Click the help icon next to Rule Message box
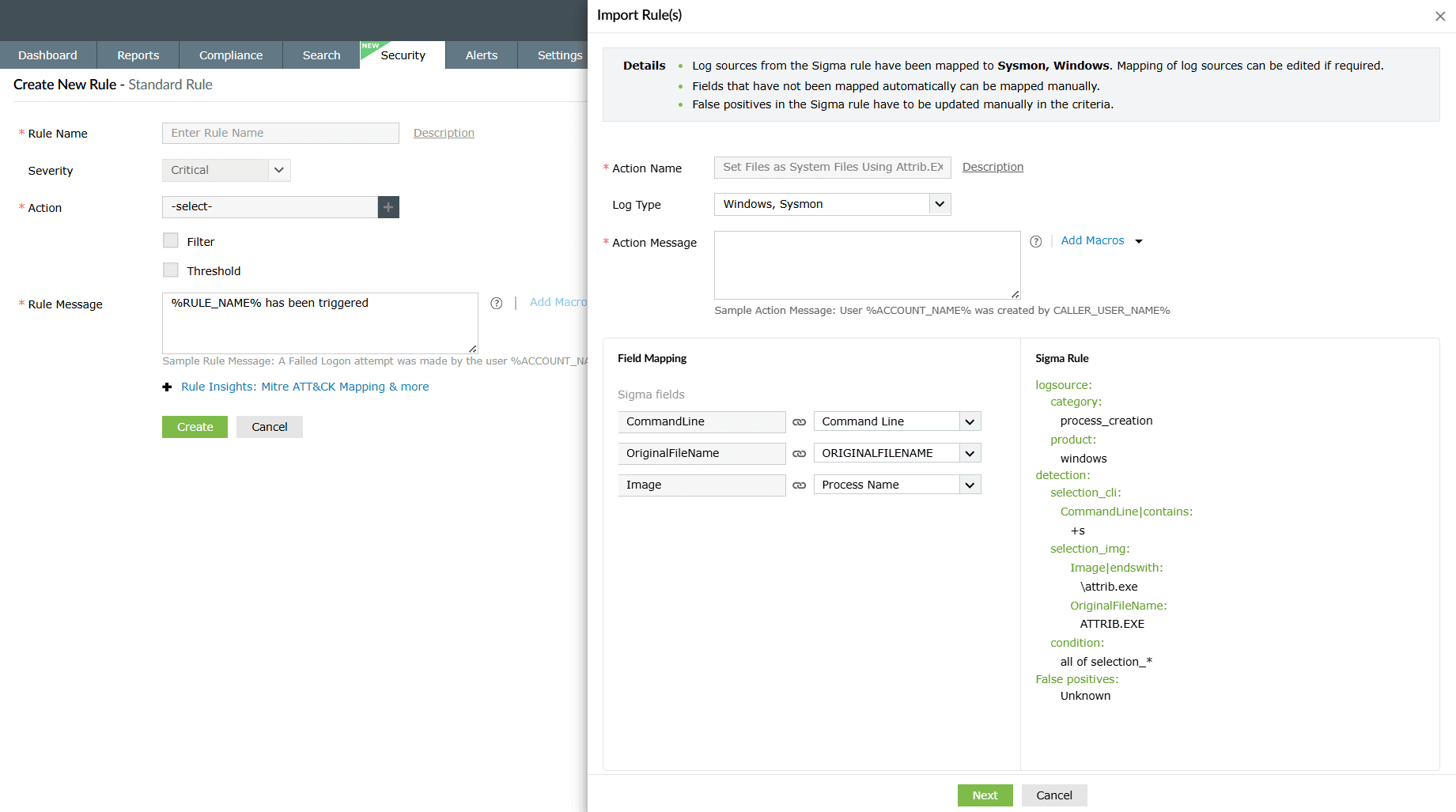The image size is (1456, 812). (x=496, y=303)
